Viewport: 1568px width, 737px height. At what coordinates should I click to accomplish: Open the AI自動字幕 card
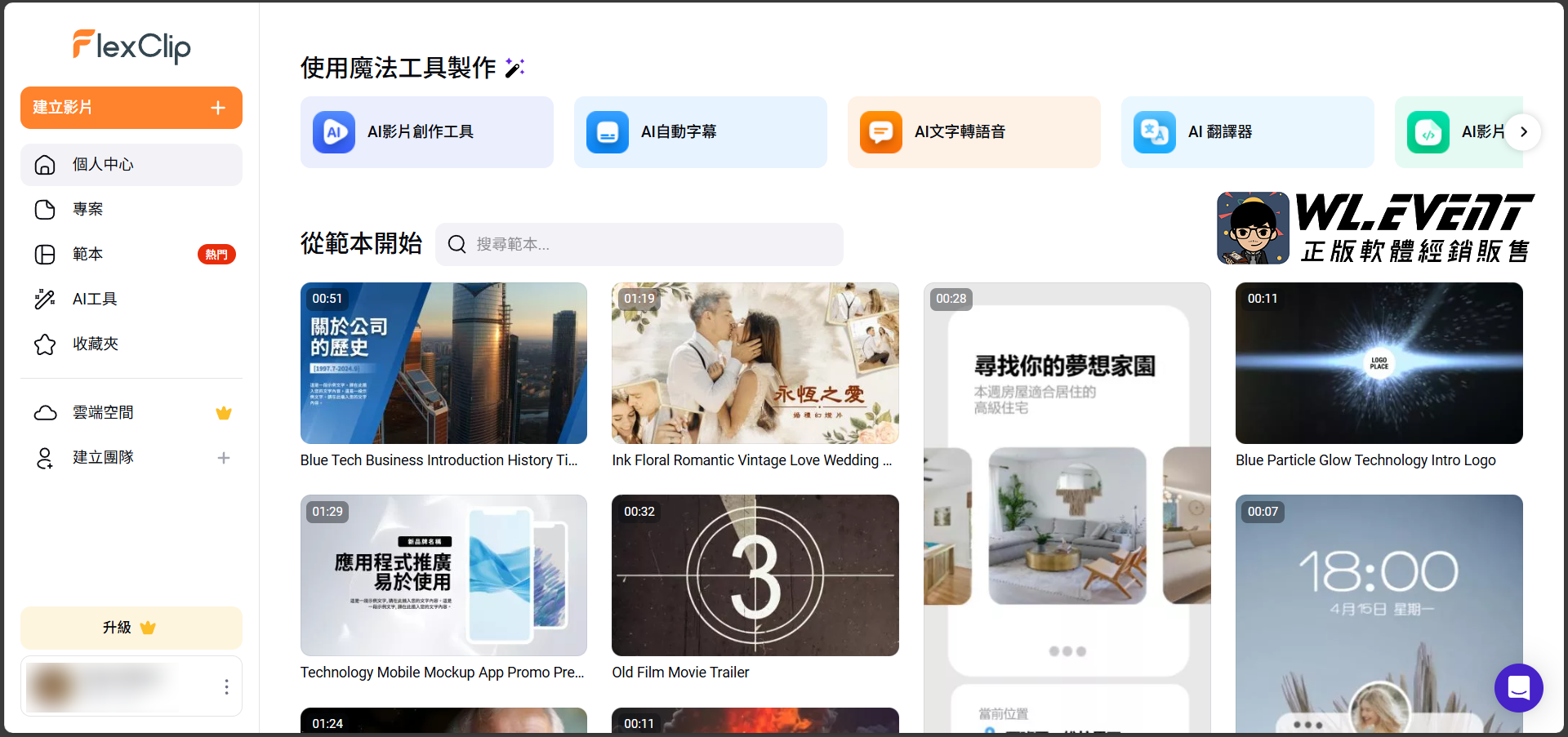(x=701, y=132)
